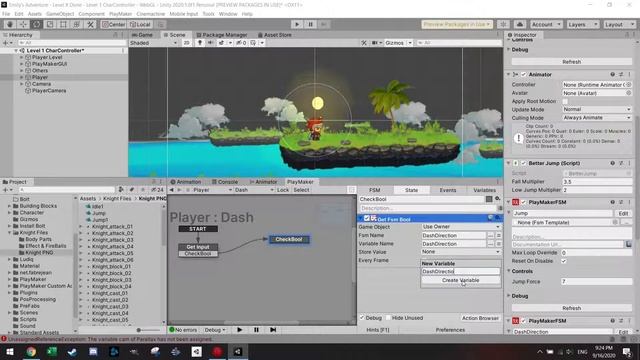Screen dimensions: 640x360
Task: Open the PlayMaker menu
Action: (120, 14)
